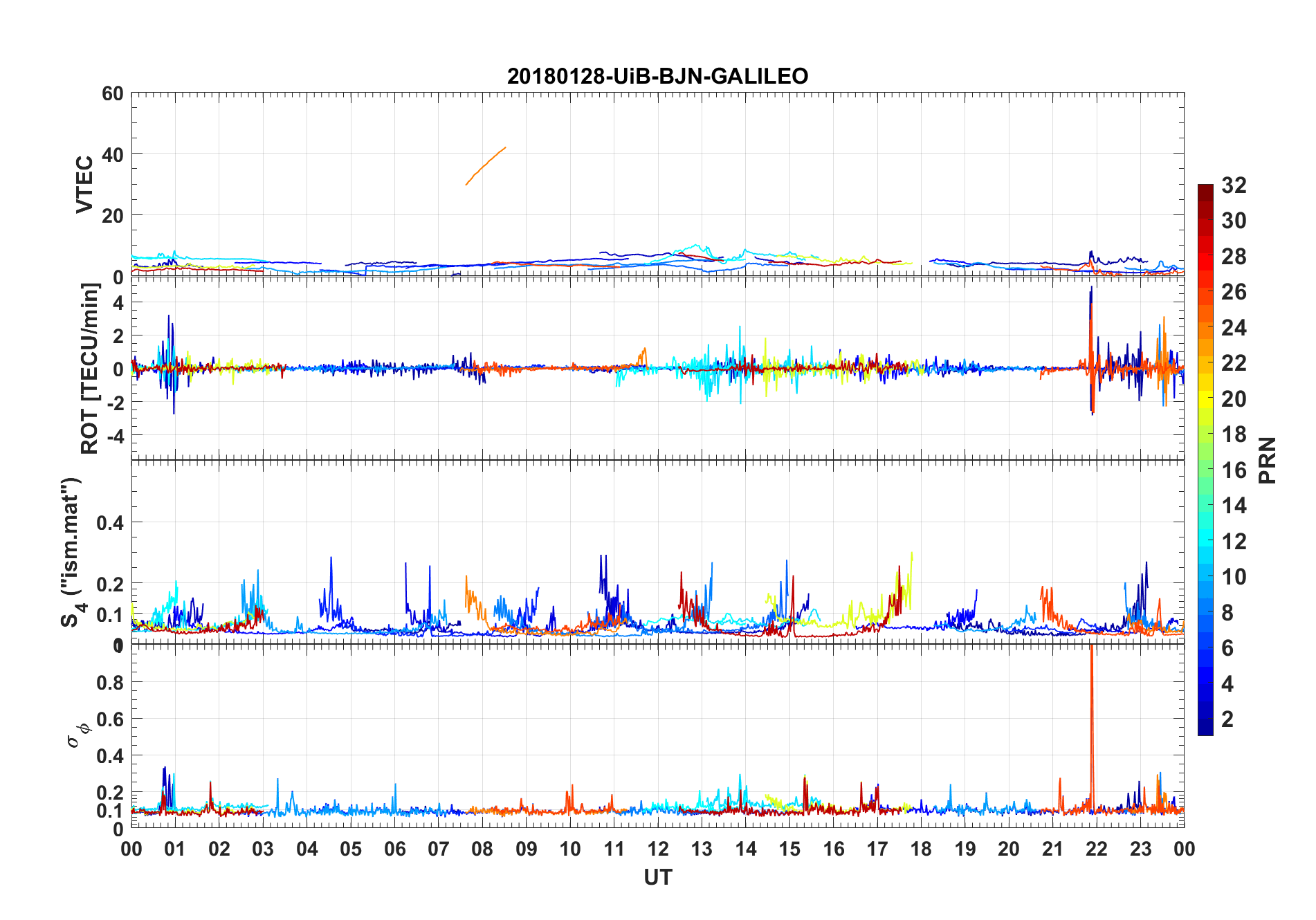Click the PRN colorbar strip

click(x=1205, y=459)
